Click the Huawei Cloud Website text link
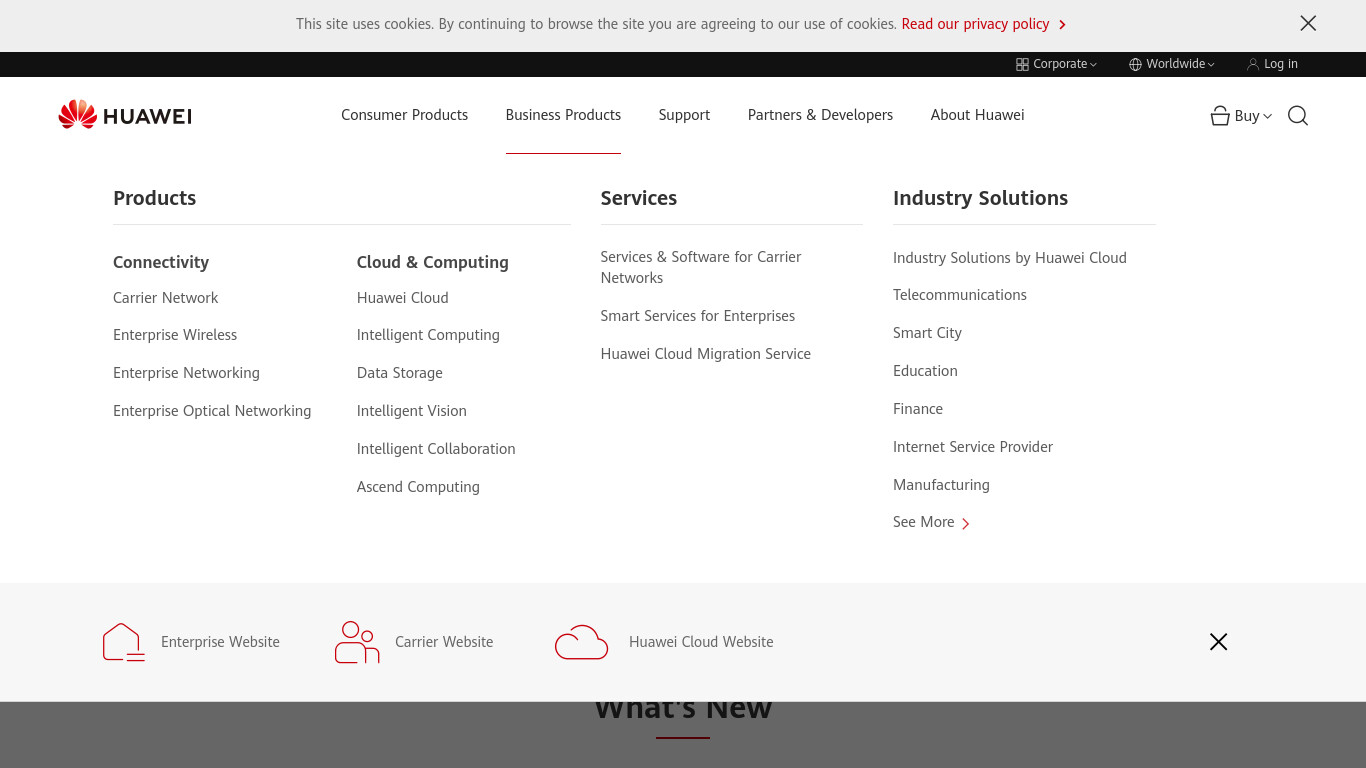 tap(701, 642)
